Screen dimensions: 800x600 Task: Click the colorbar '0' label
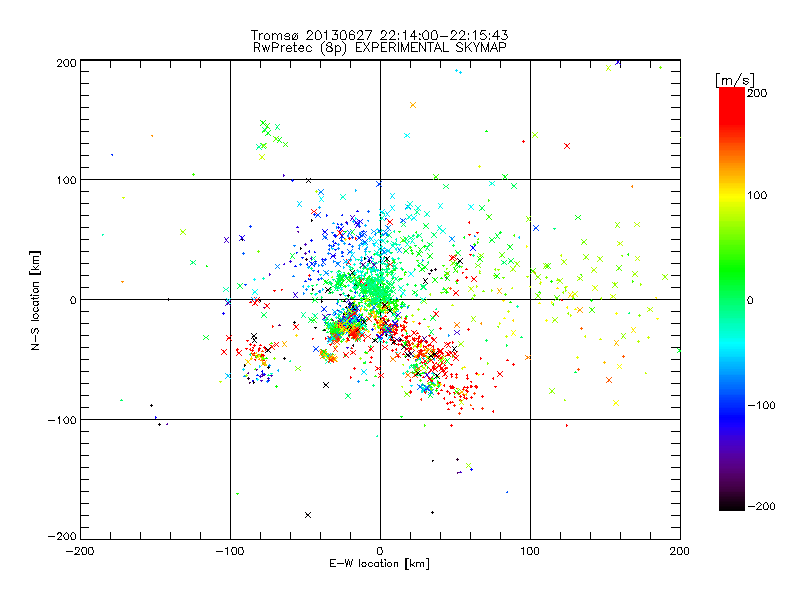[750, 300]
